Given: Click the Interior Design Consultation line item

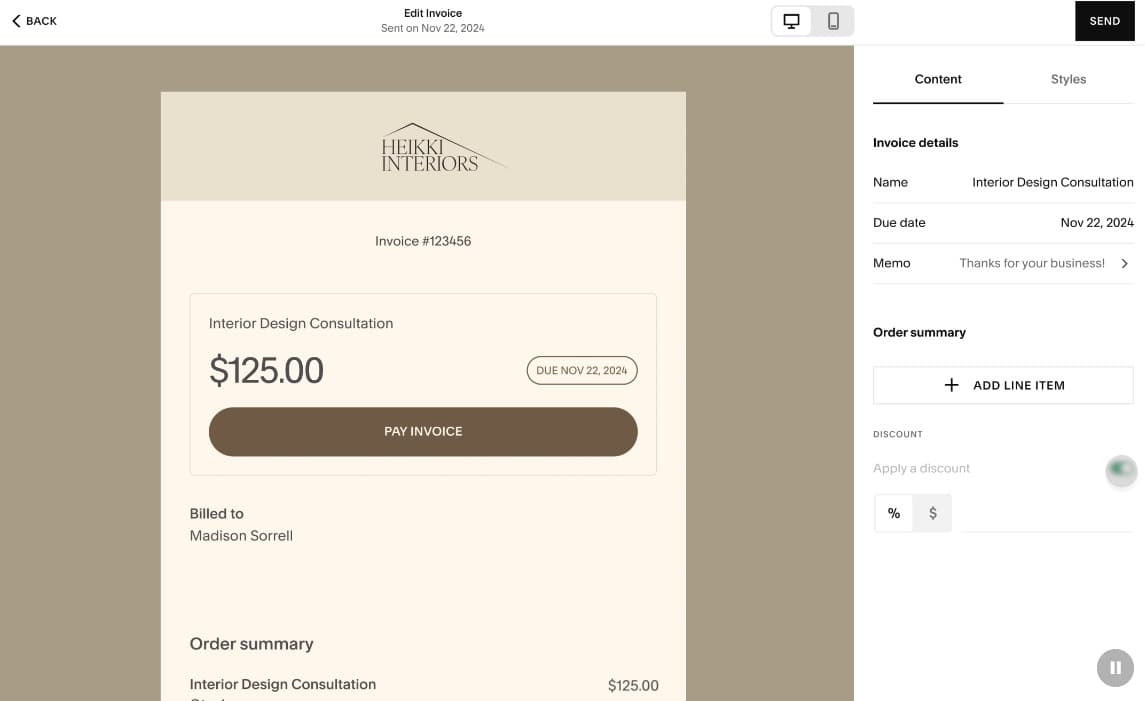Looking at the screenshot, I should (x=283, y=684).
